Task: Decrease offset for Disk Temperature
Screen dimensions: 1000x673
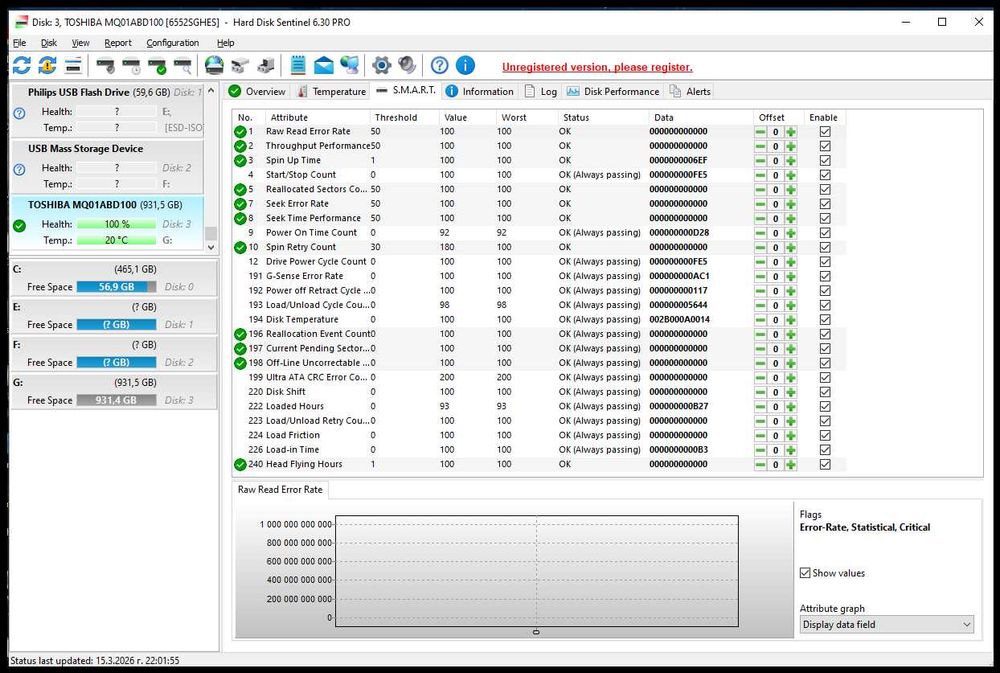Action: tap(760, 320)
